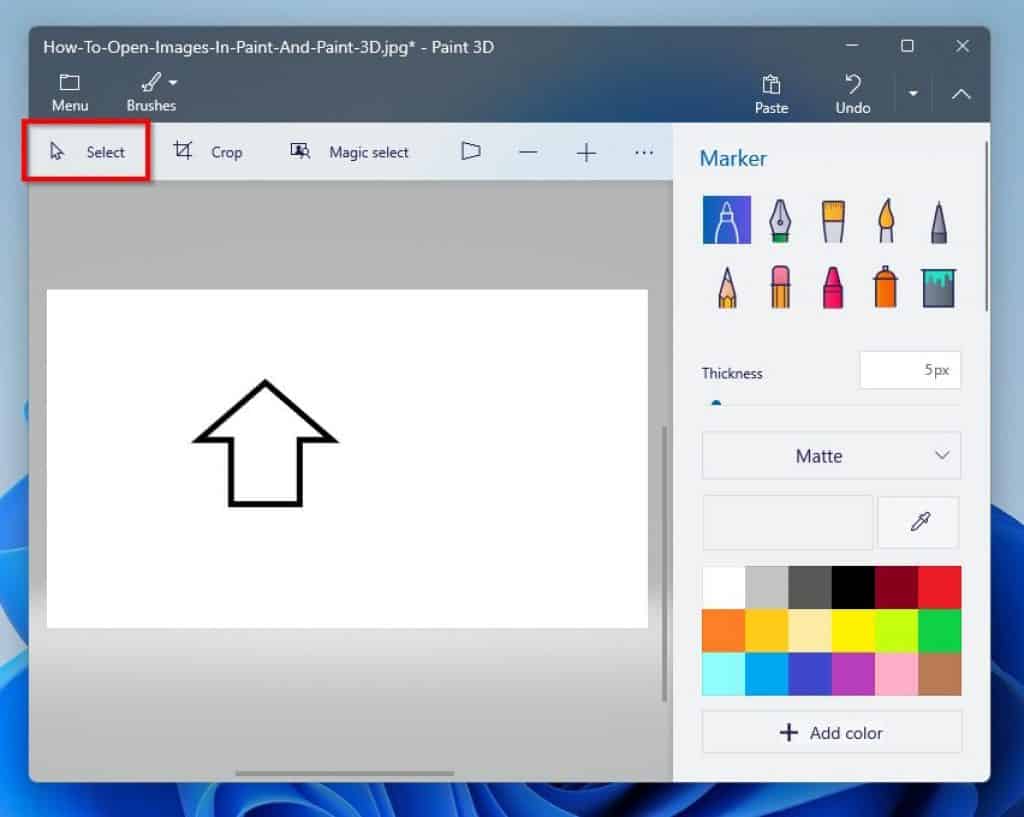The width and height of the screenshot is (1024, 817).
Task: Undo the last action
Action: point(853,95)
